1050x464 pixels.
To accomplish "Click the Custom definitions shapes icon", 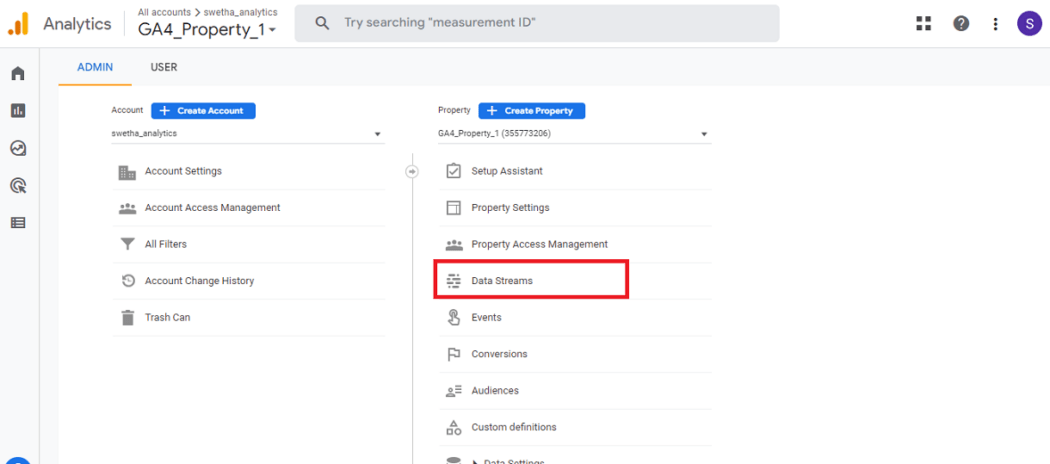I will pos(453,427).
